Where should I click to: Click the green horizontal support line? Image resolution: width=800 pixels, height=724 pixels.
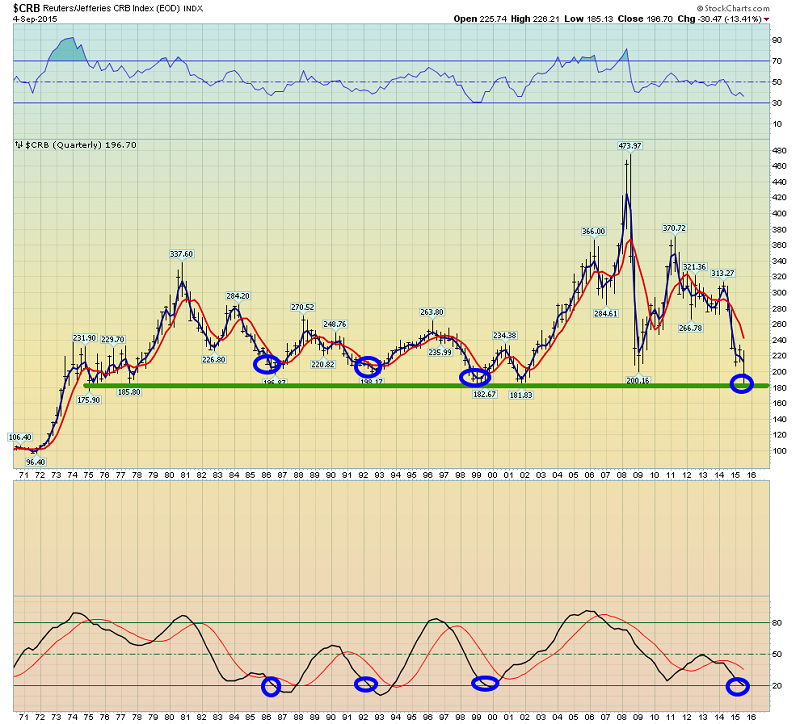click(426, 386)
